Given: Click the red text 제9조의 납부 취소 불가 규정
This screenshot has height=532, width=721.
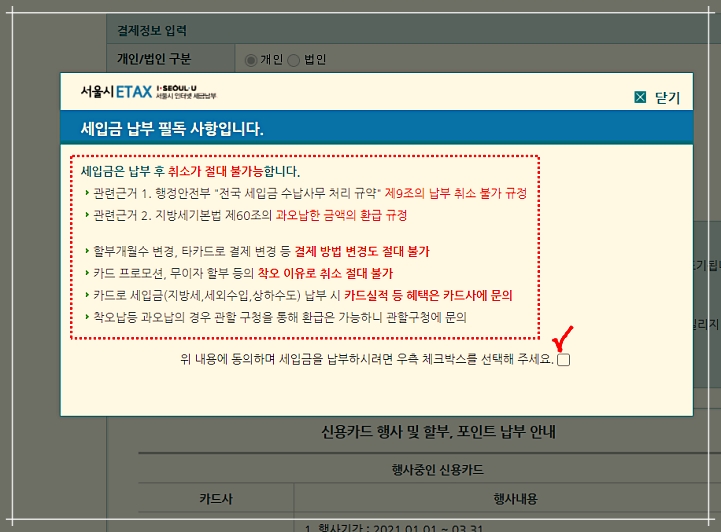Looking at the screenshot, I should [x=456, y=193].
